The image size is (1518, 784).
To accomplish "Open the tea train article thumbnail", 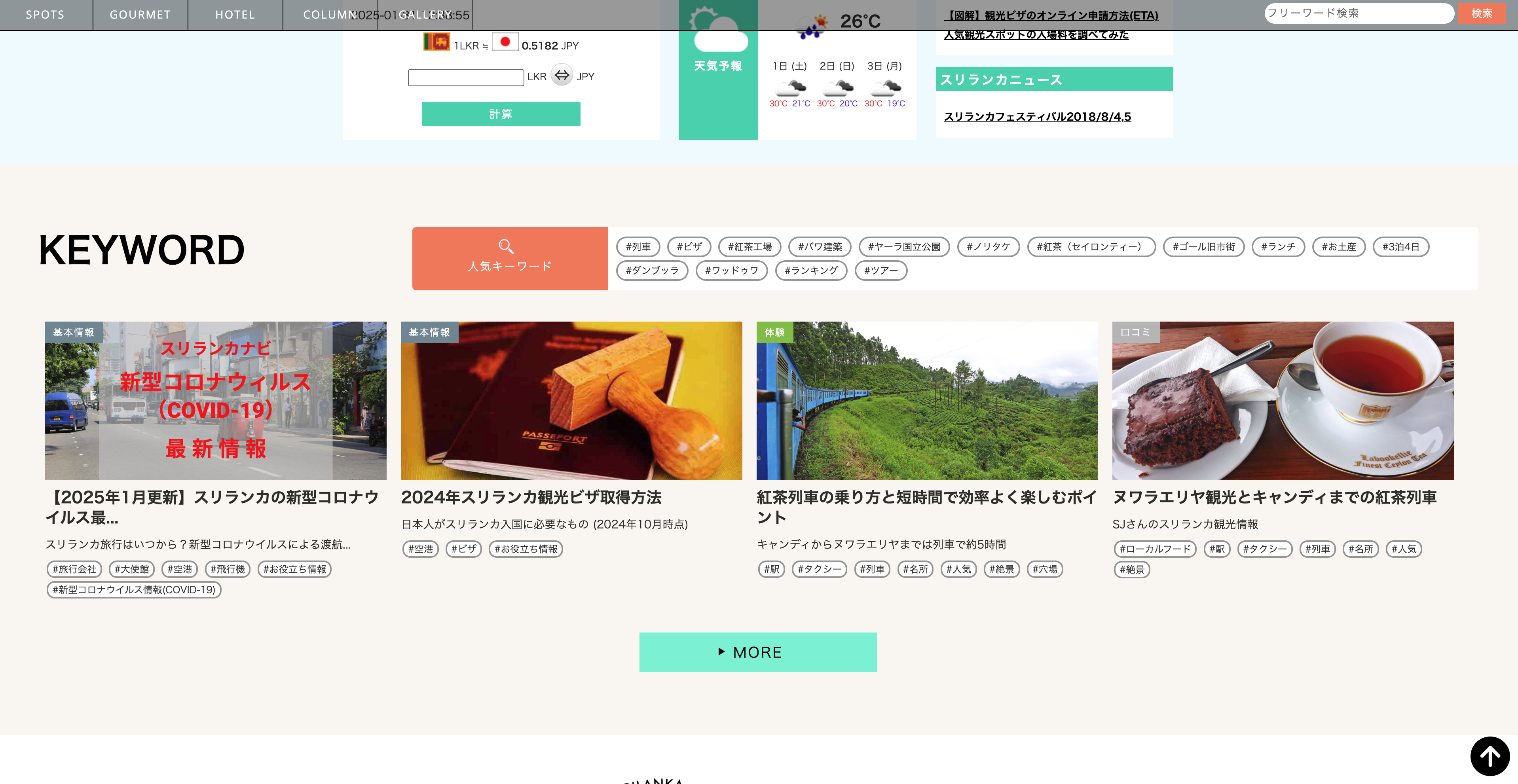I will click(927, 401).
